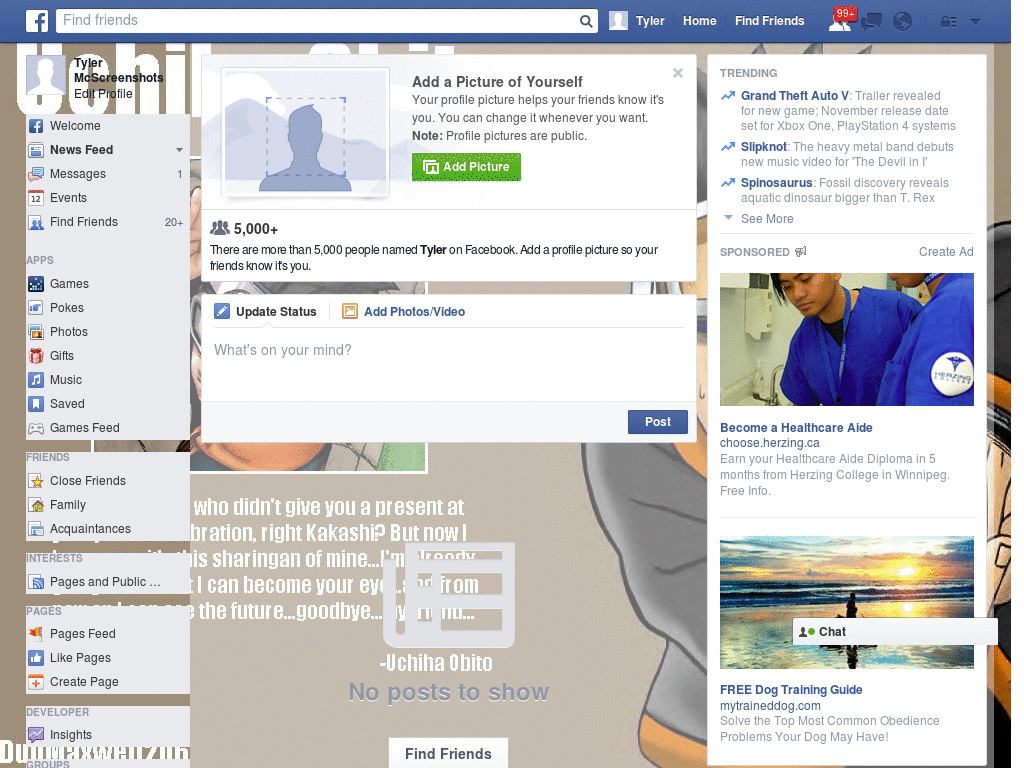The image size is (1024, 768).
Task: Open the Become a Healthcare Aide link
Action: point(796,428)
